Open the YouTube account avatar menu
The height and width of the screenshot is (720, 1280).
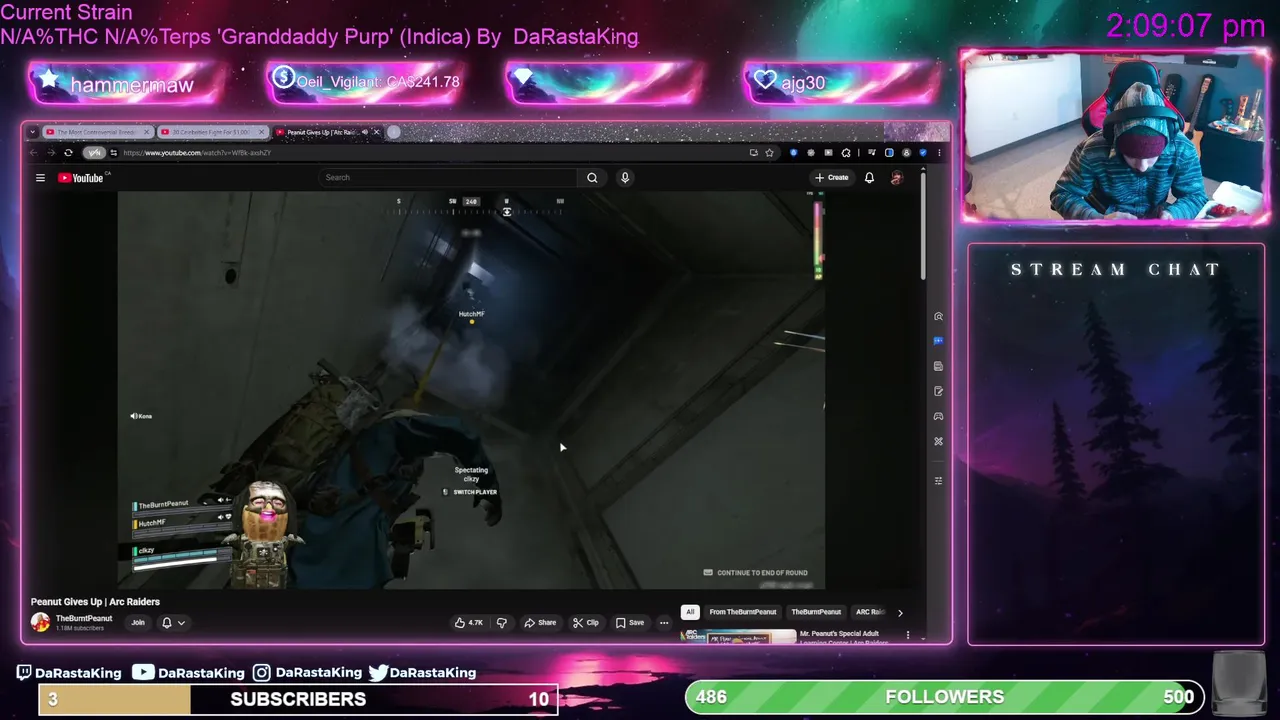897,178
